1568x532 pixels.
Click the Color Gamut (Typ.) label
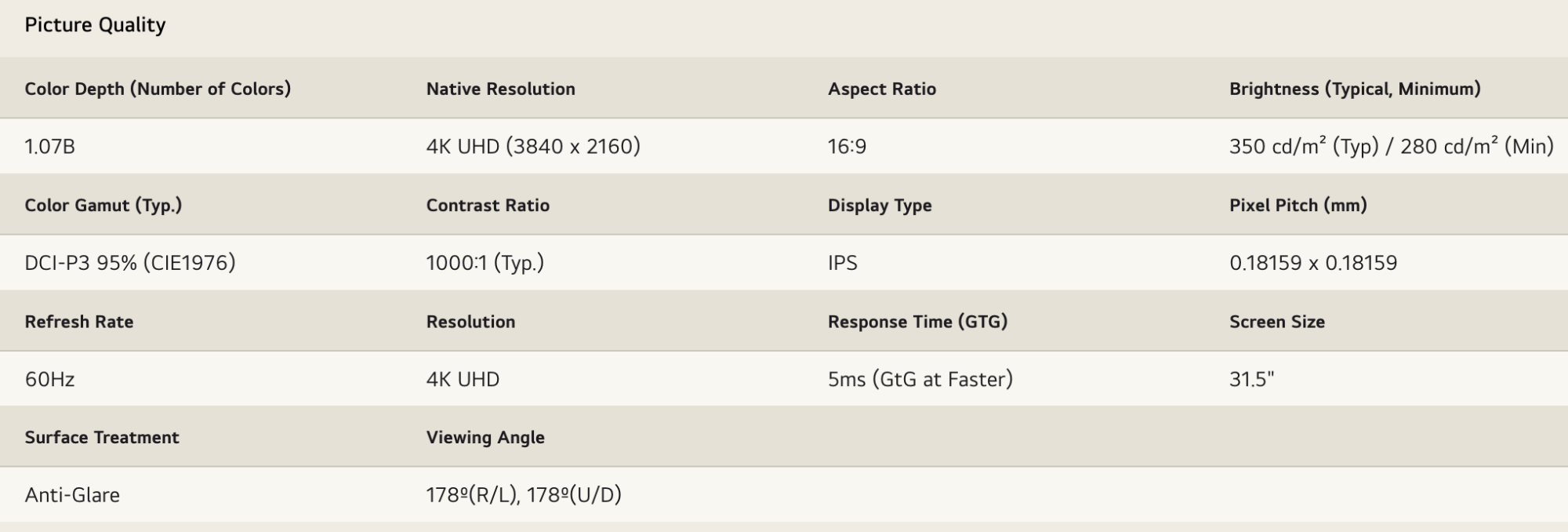(x=103, y=205)
